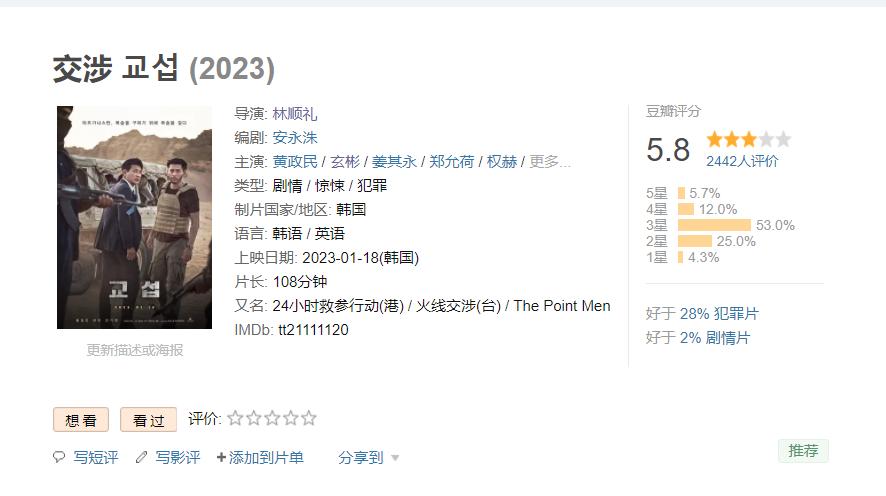View the 2442人评价 ratings
Screen dimensions: 886x496
point(742,161)
